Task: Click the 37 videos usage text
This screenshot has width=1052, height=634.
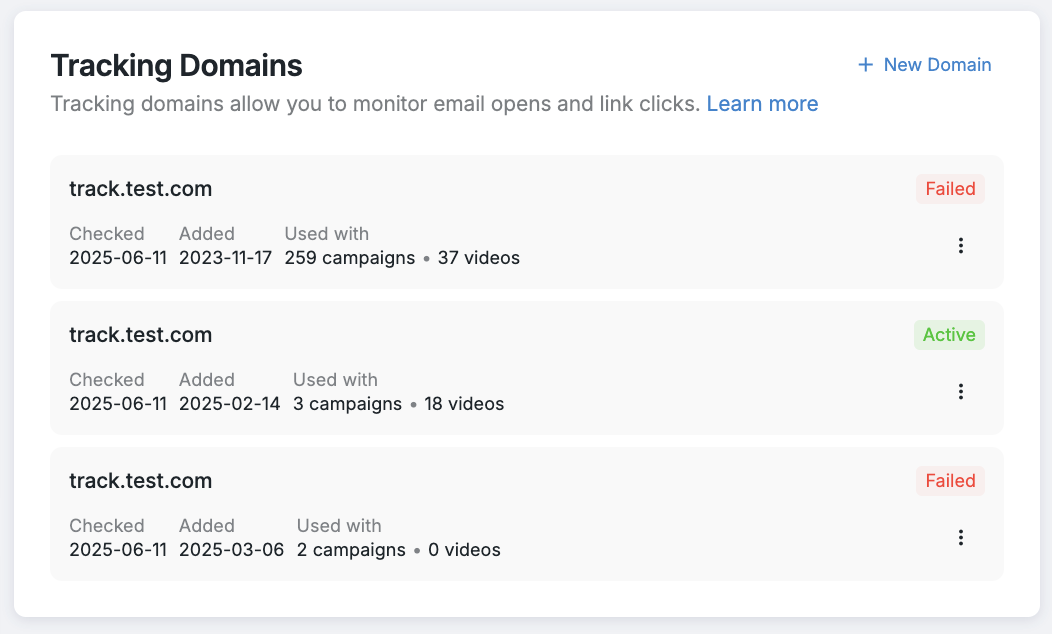Action: pos(479,258)
